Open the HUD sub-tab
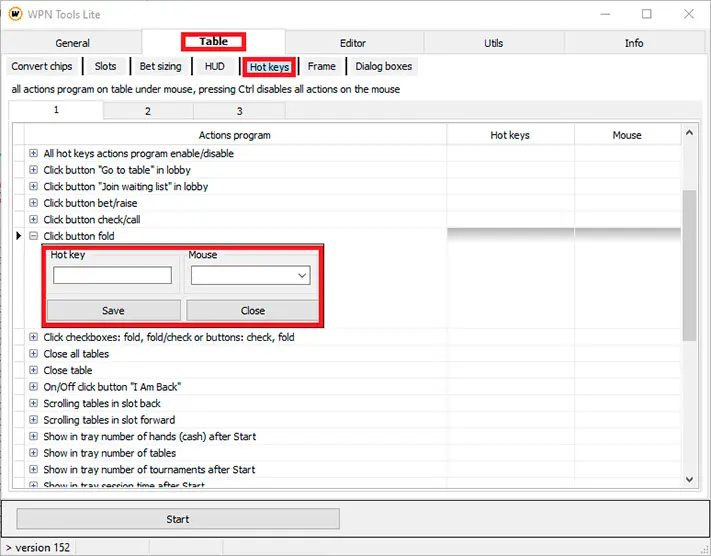711x556 pixels. pos(214,67)
